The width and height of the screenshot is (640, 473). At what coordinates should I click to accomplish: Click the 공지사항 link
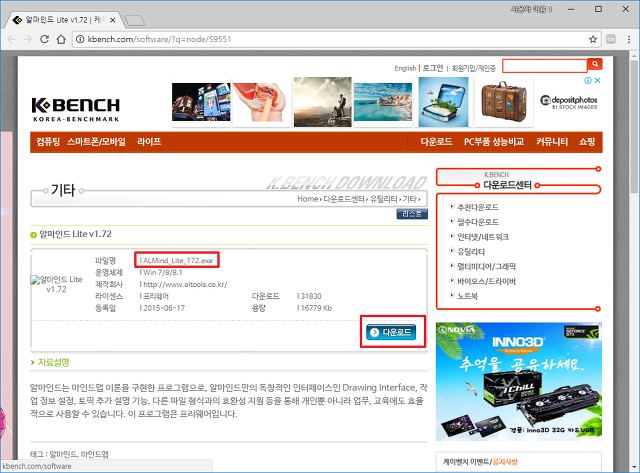[x=505, y=462]
